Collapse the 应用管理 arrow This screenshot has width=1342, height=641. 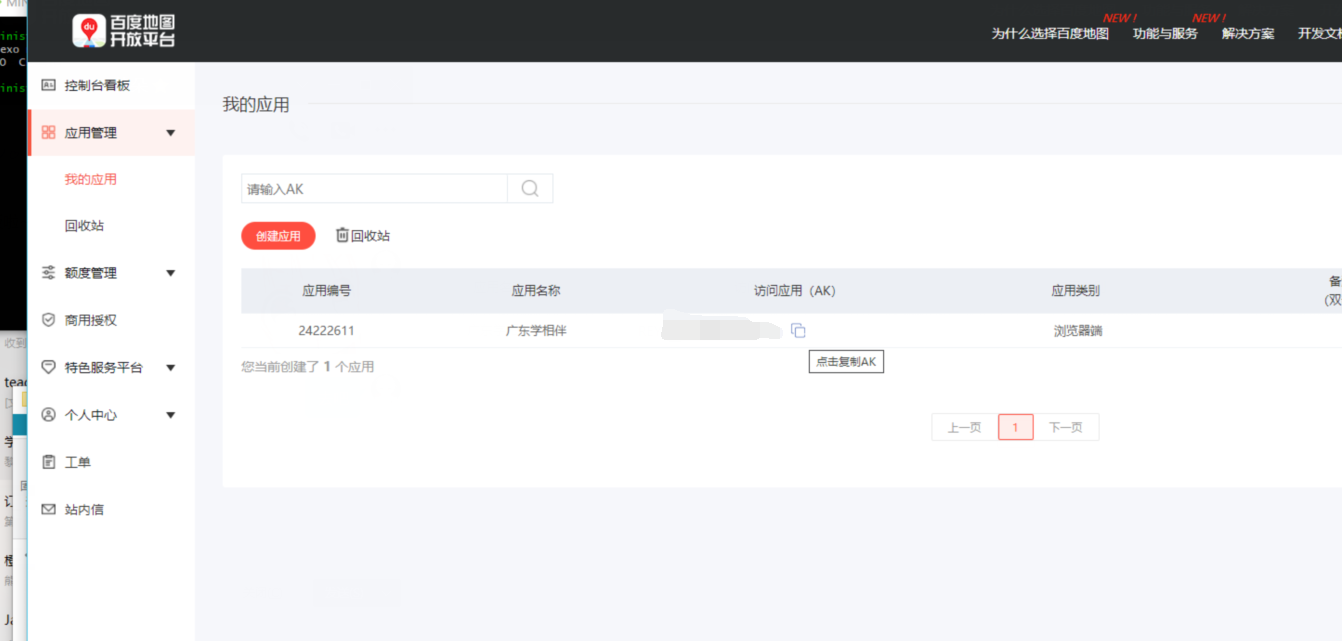(170, 133)
